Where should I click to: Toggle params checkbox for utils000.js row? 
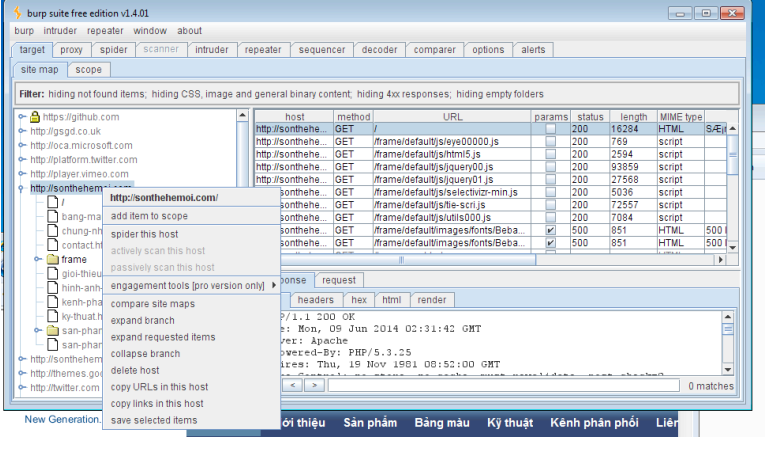click(x=551, y=218)
